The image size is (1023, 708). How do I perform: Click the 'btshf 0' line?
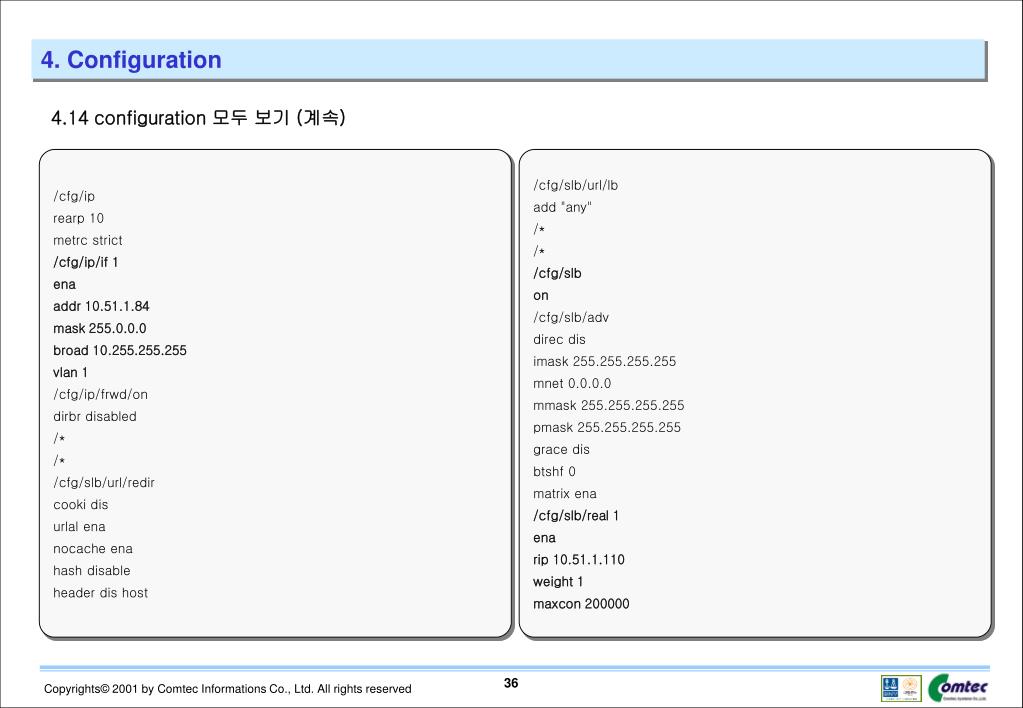[x=555, y=472]
